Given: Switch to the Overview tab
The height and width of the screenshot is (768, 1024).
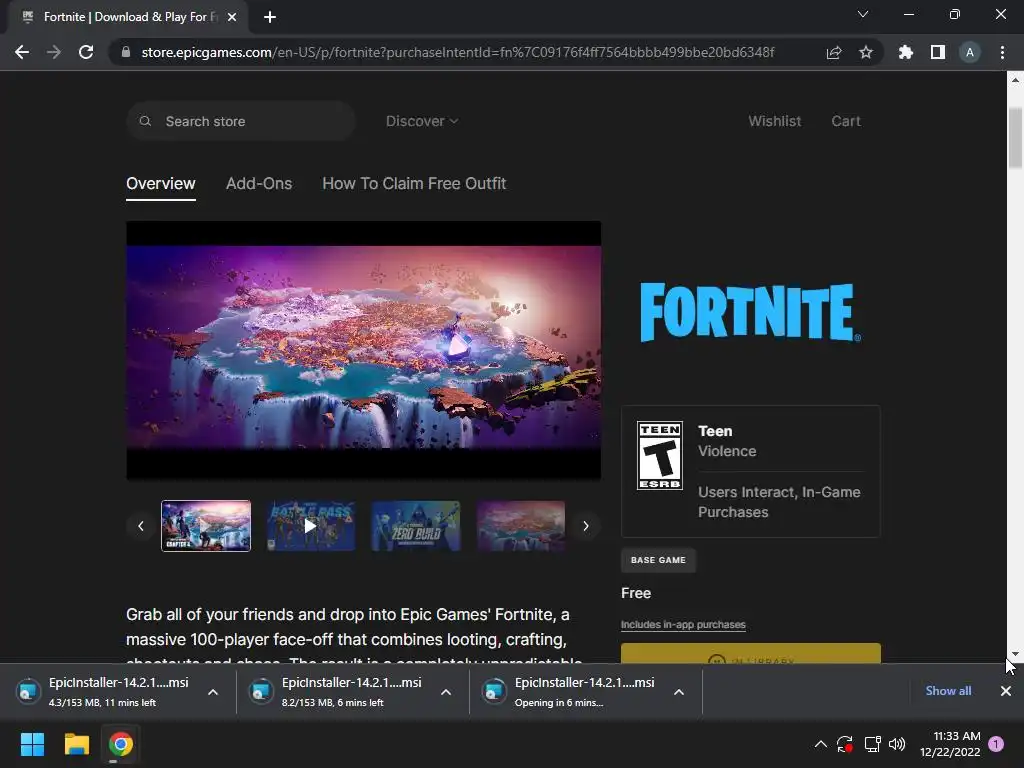Looking at the screenshot, I should point(161,184).
